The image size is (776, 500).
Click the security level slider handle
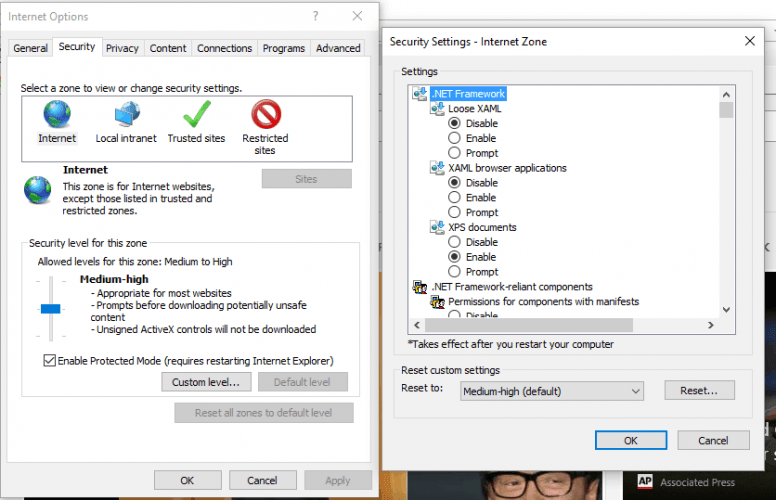click(x=50, y=309)
